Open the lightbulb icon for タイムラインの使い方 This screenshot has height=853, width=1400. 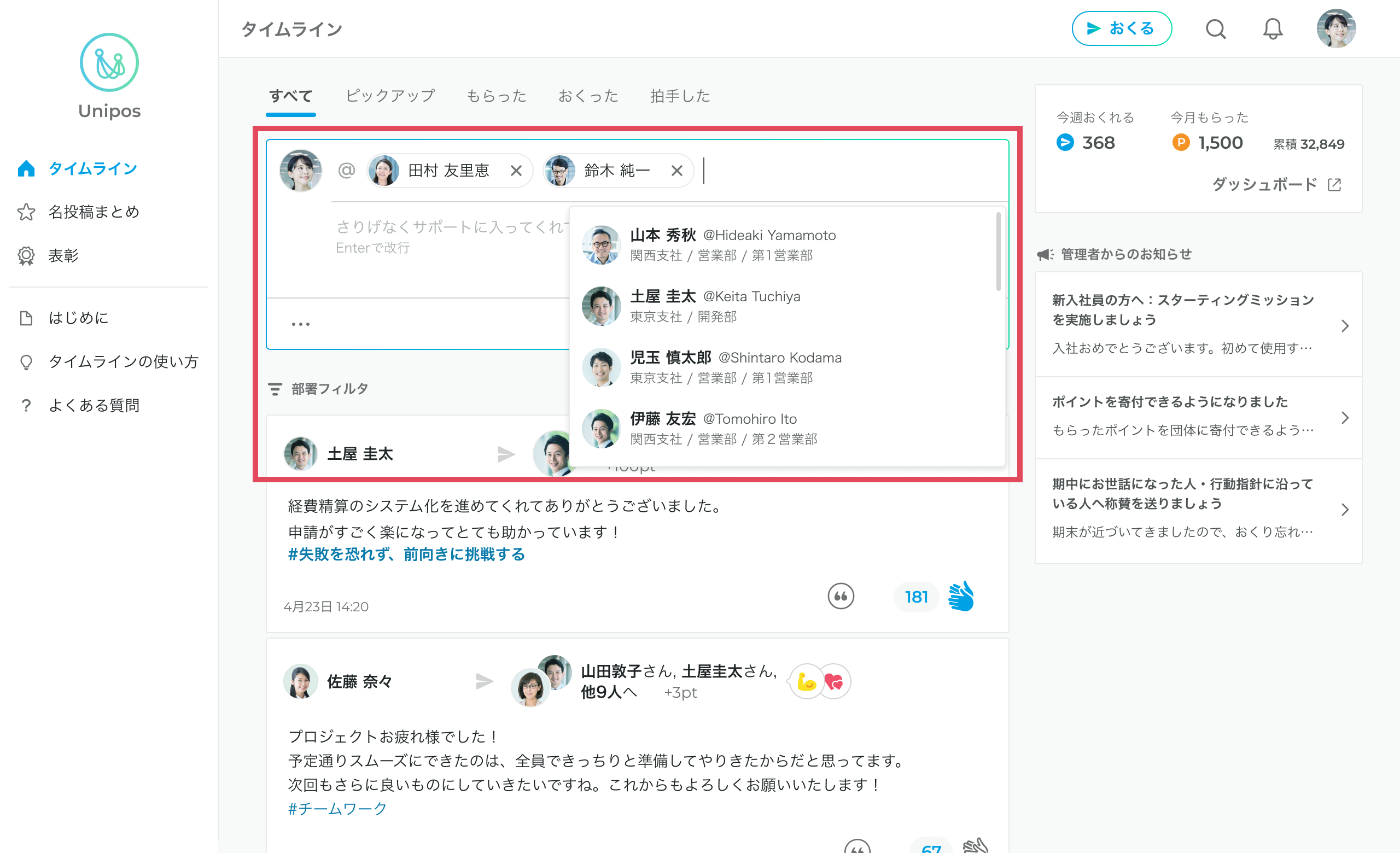click(x=26, y=362)
